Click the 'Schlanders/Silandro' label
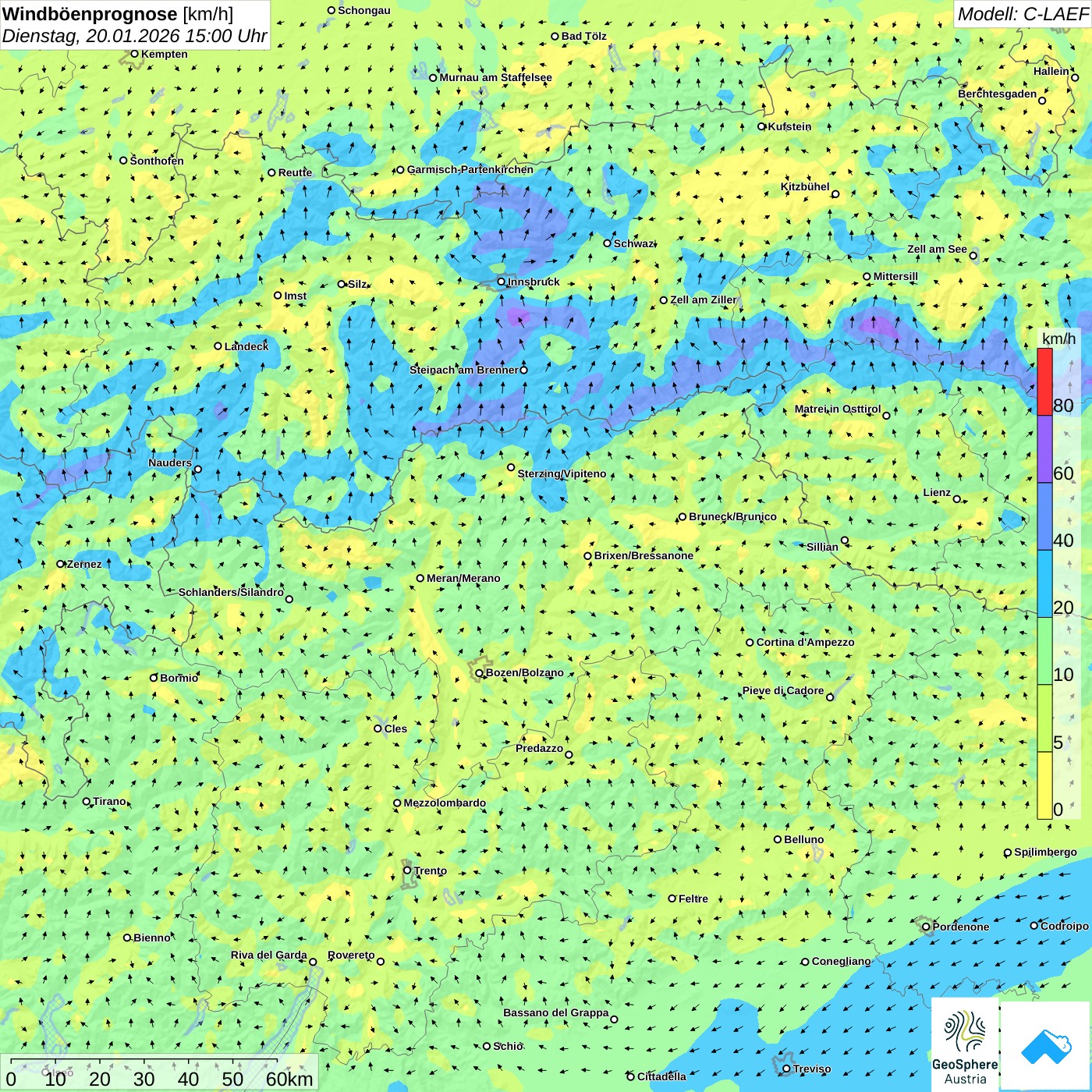This screenshot has height=1092, width=1092. click(231, 592)
